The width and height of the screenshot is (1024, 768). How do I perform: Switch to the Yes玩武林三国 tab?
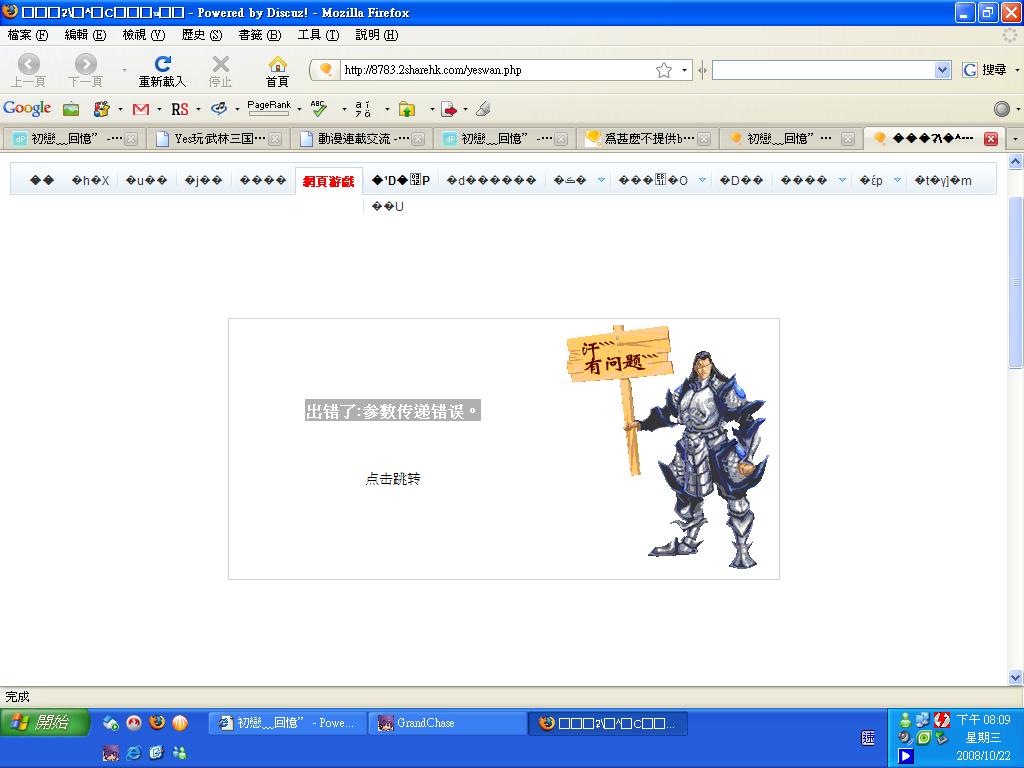click(x=218, y=138)
